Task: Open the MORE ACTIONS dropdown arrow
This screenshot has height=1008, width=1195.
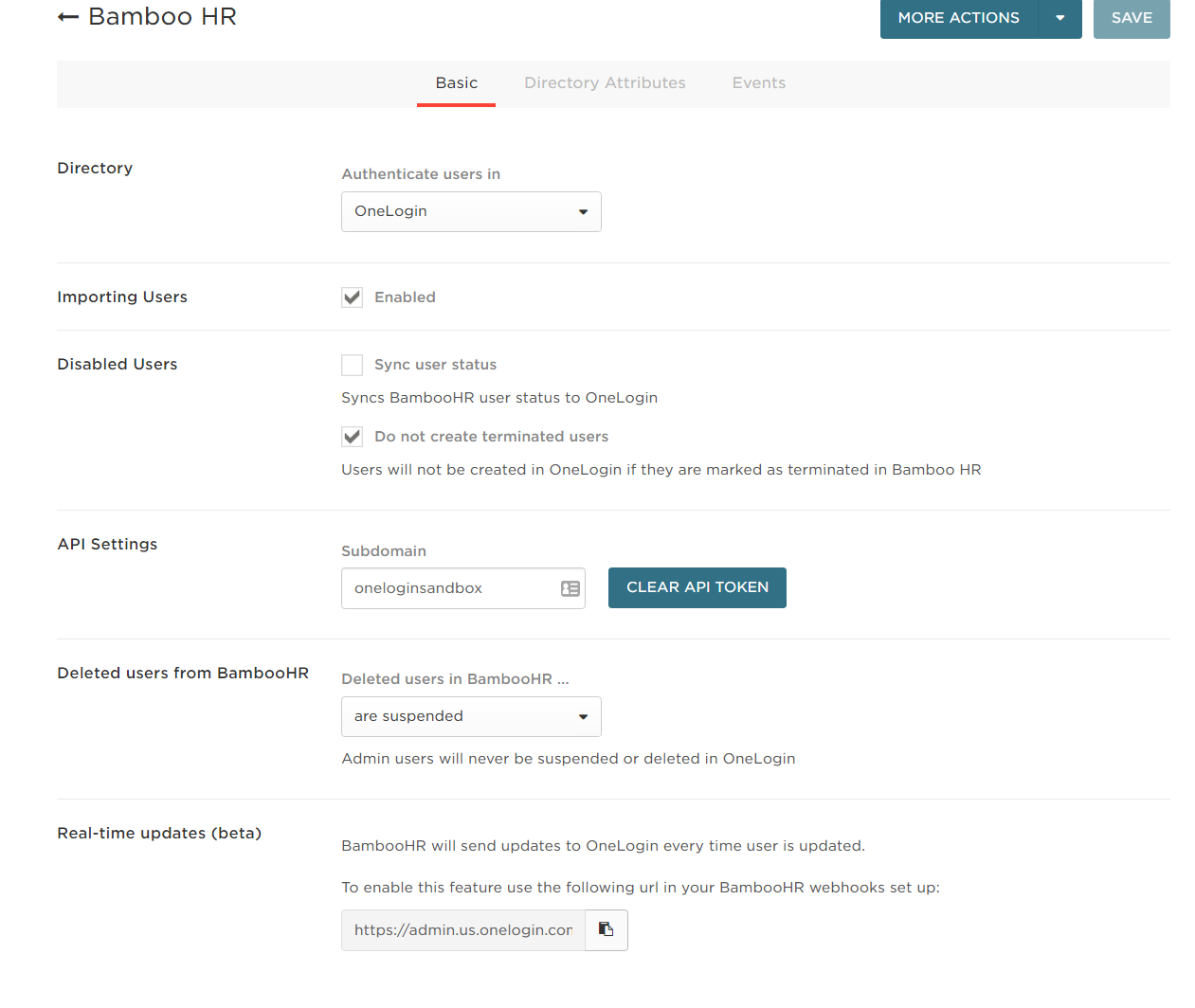Action: 1059,18
